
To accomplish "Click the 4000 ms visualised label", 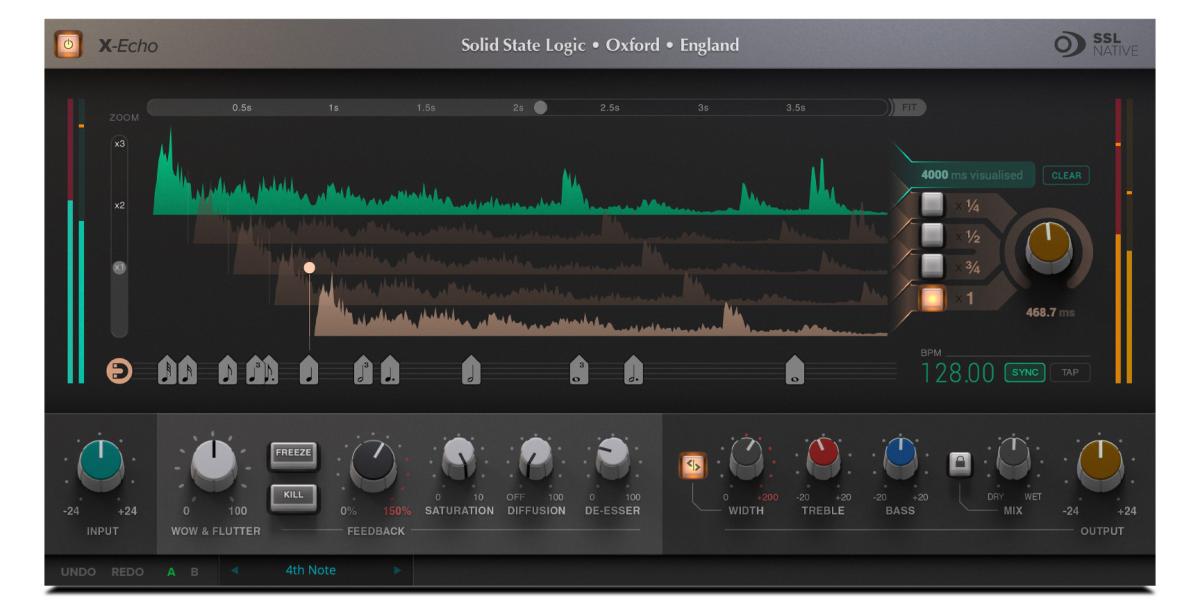I will pos(972,176).
